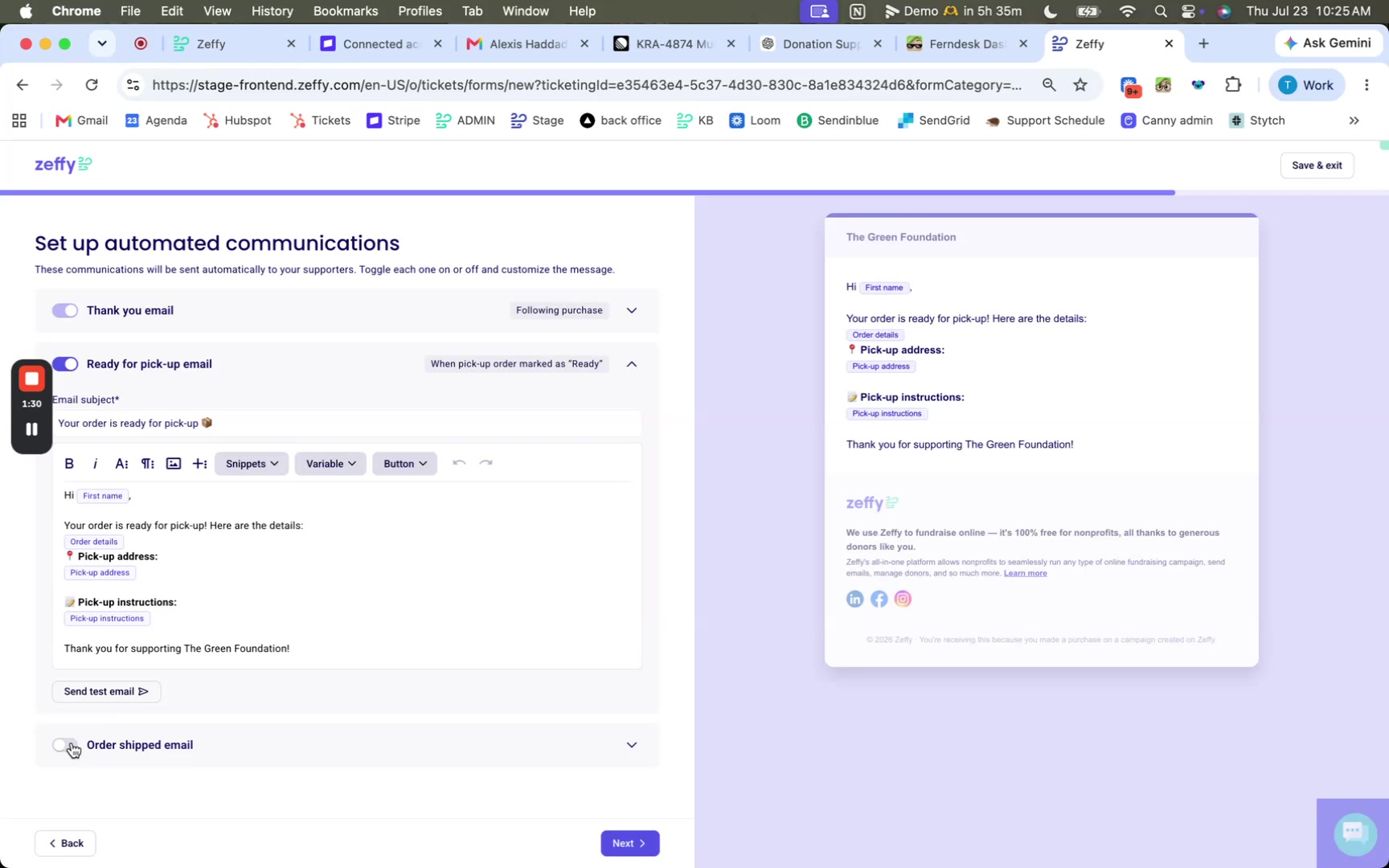
Task: Toggle italic formatting in email editor
Action: pyautogui.click(x=95, y=464)
